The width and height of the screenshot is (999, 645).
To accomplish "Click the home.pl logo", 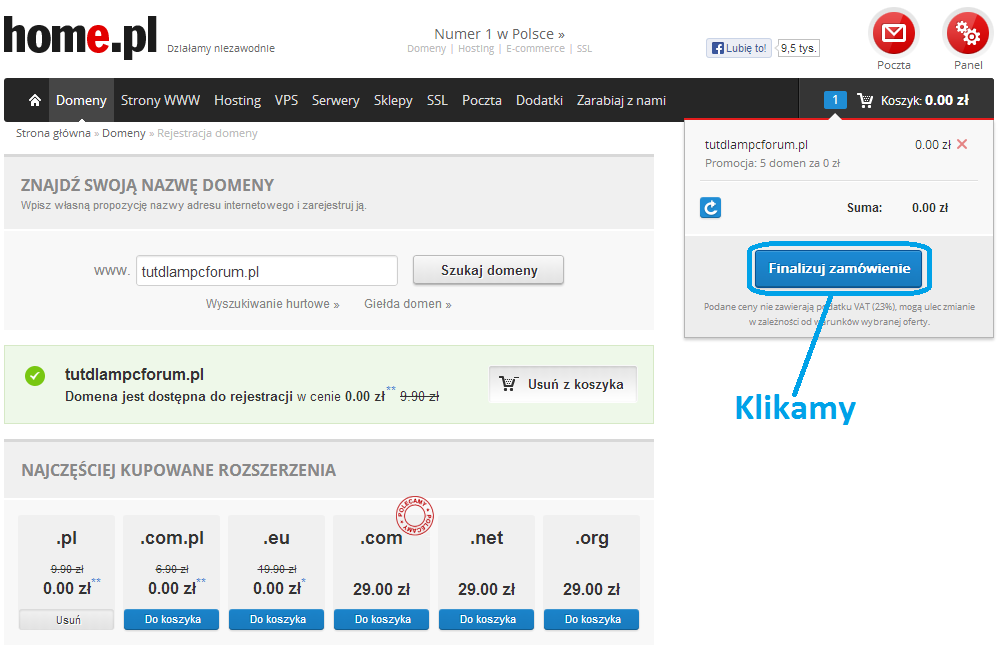I will point(80,36).
